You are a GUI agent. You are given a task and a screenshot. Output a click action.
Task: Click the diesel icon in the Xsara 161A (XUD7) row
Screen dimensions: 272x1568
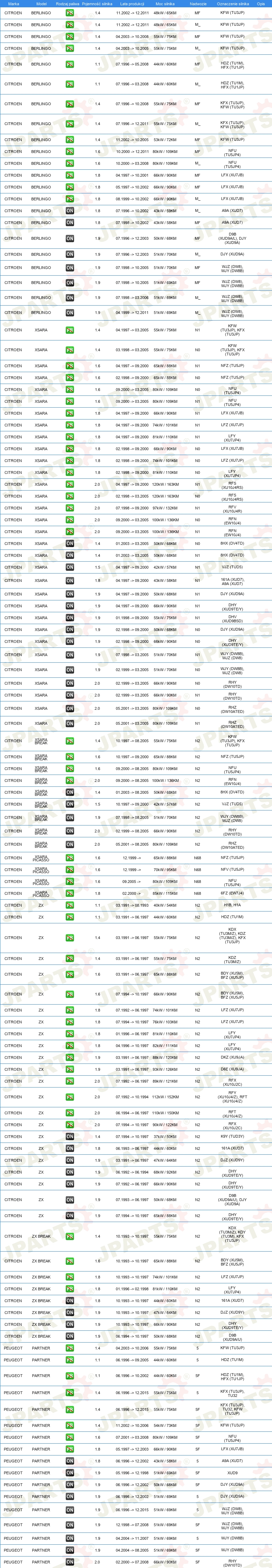click(x=70, y=581)
